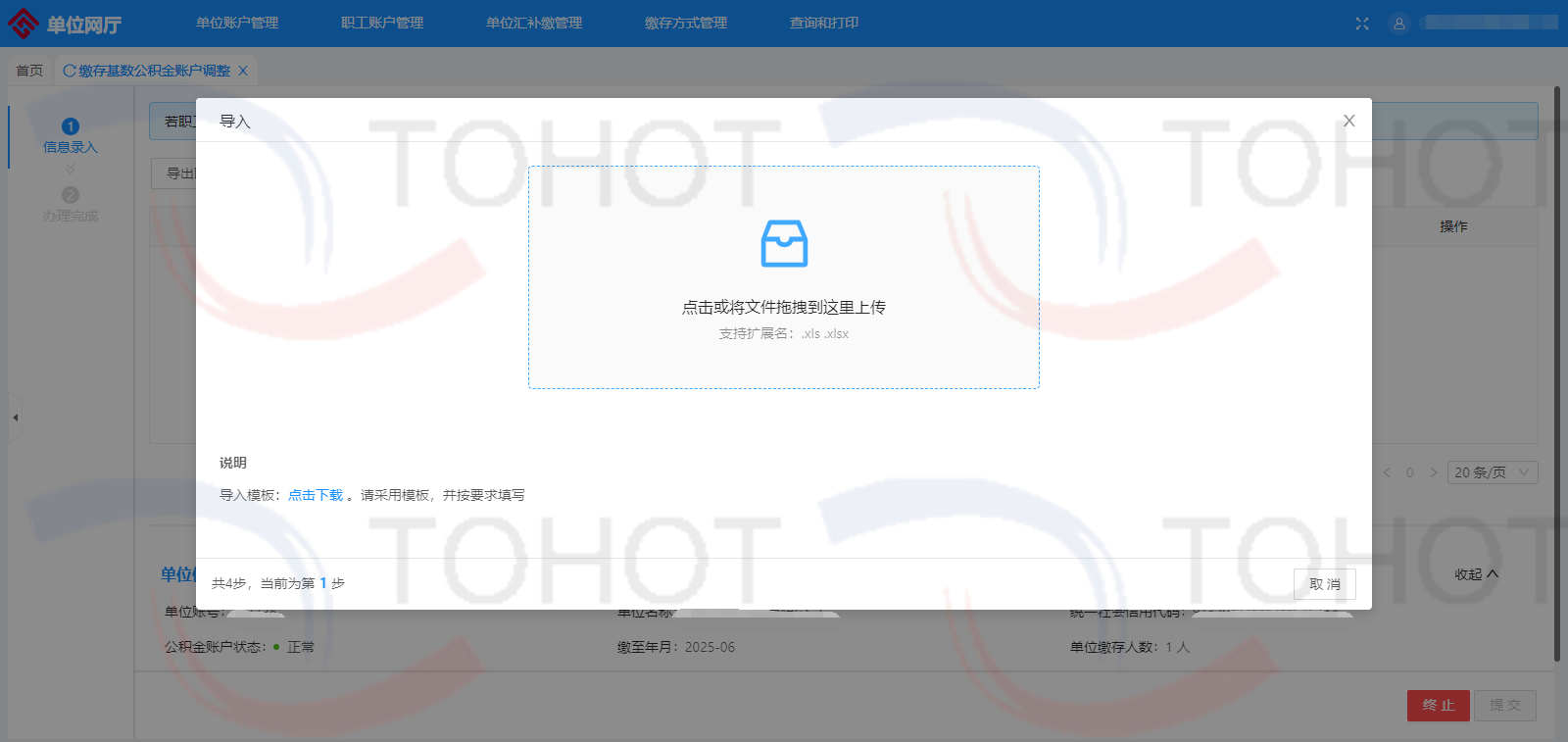The height and width of the screenshot is (742, 1568).
Task: Collapse the section using 收起
Action: [1476, 574]
